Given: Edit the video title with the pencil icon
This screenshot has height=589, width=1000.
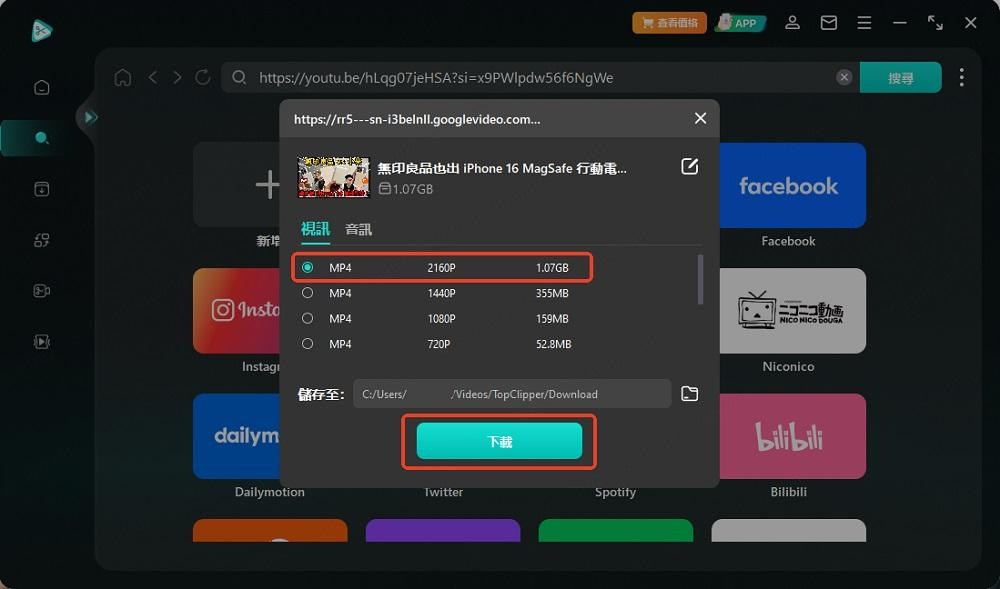Looking at the screenshot, I should click(689, 167).
